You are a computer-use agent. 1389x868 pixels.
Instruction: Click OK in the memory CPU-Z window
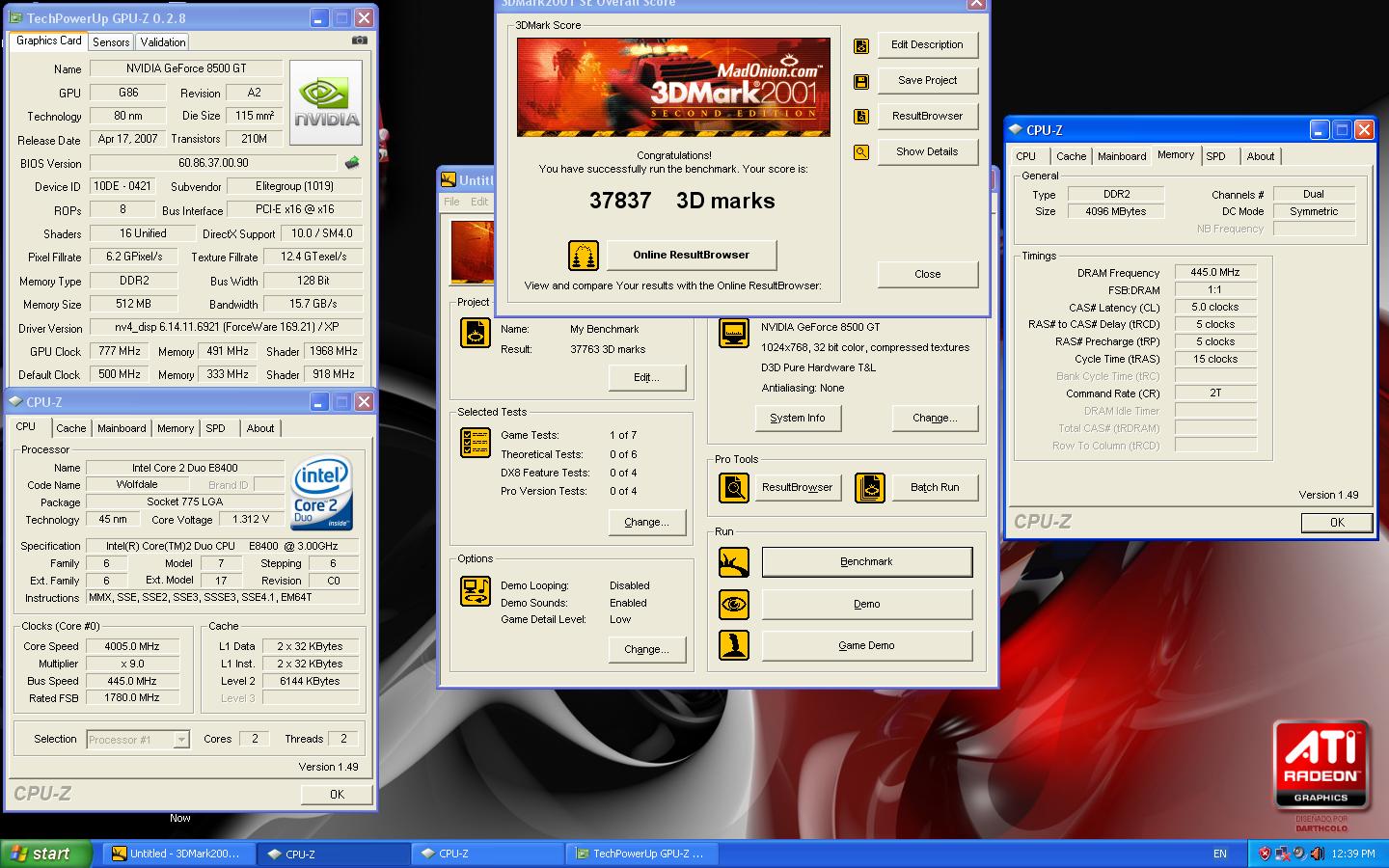coord(1337,522)
